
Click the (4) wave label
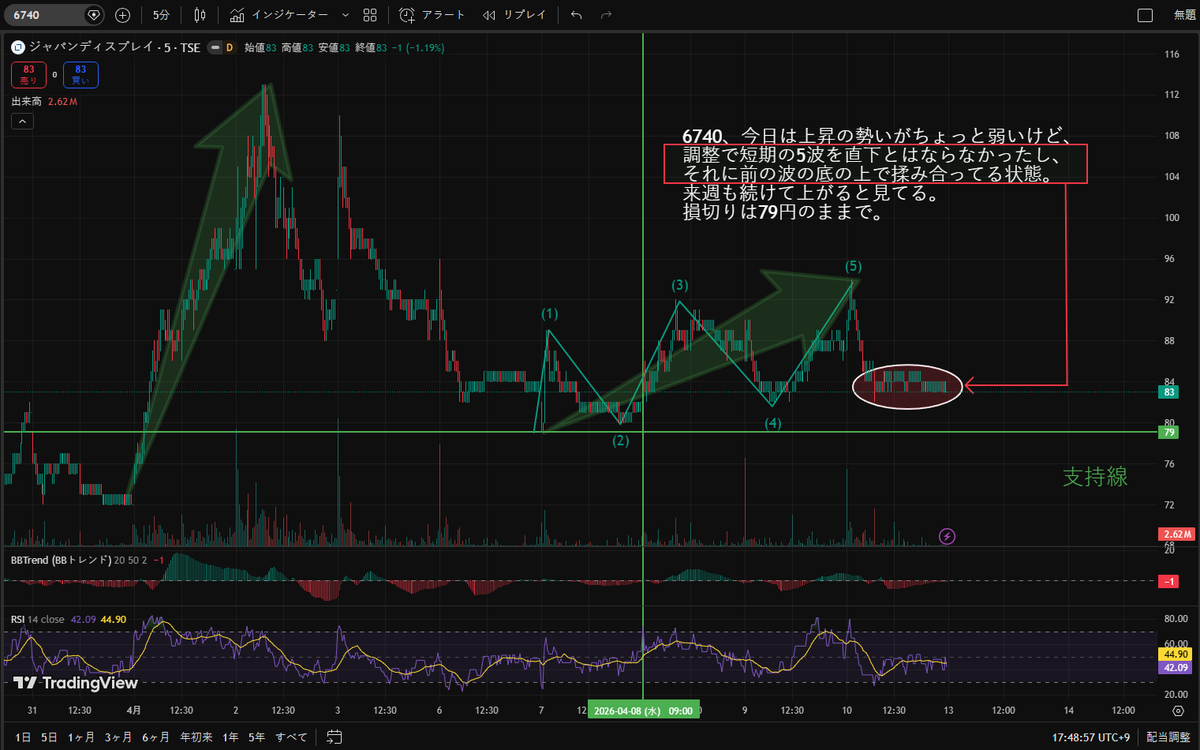tap(774, 423)
